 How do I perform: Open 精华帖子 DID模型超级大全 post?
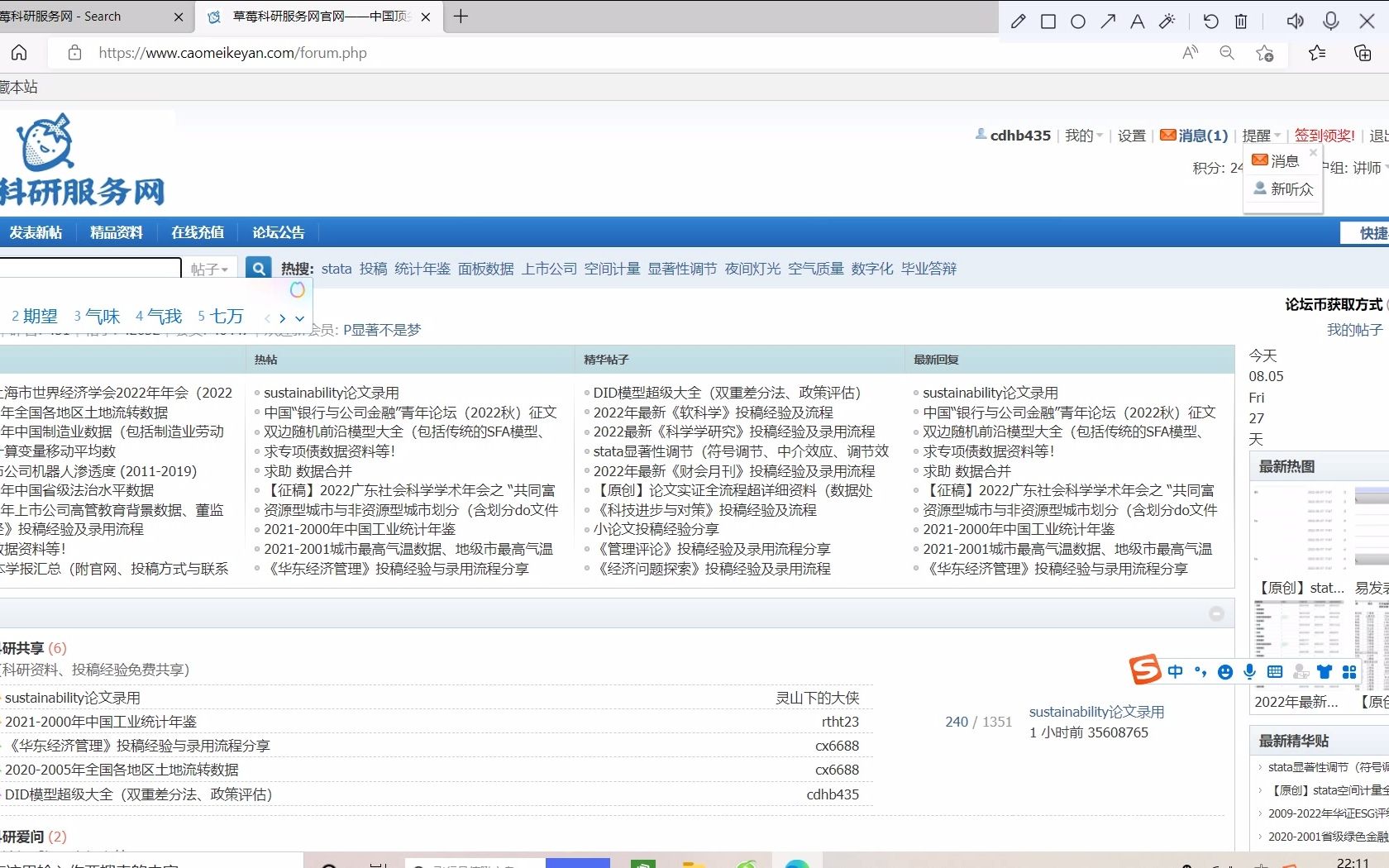point(728,393)
